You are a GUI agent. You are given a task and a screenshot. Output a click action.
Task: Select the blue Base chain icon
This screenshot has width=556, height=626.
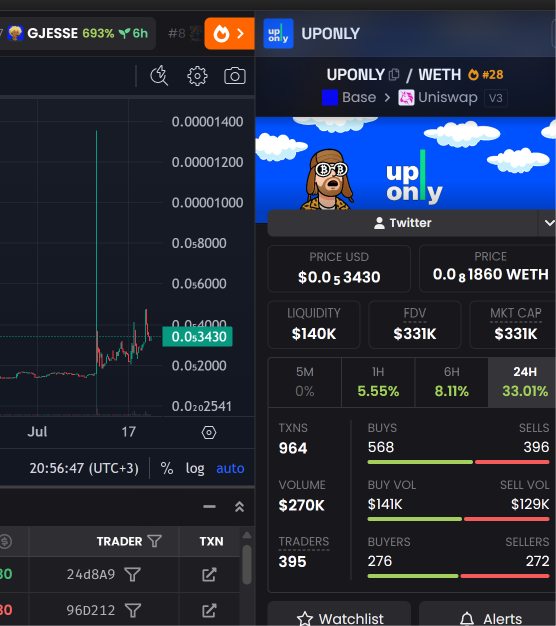tap(330, 98)
